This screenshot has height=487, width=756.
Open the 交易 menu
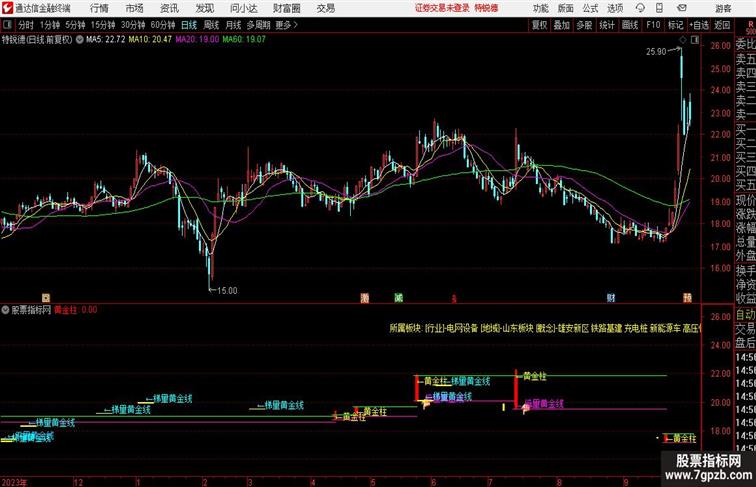pyautogui.click(x=325, y=8)
